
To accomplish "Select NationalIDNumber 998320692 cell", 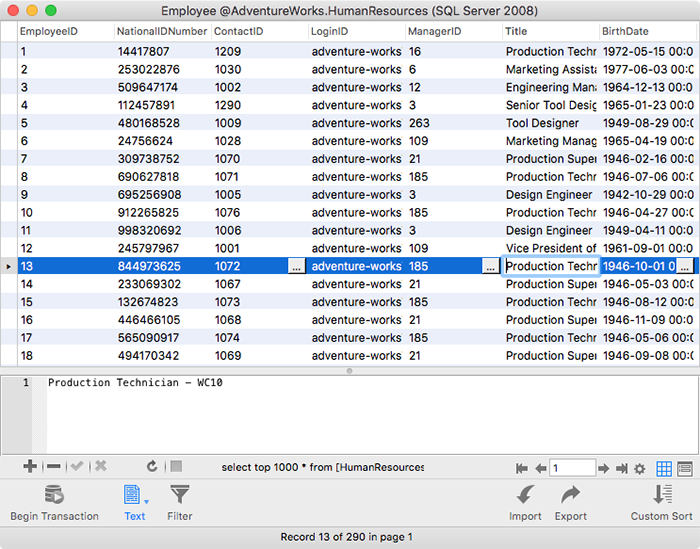I will pos(162,230).
